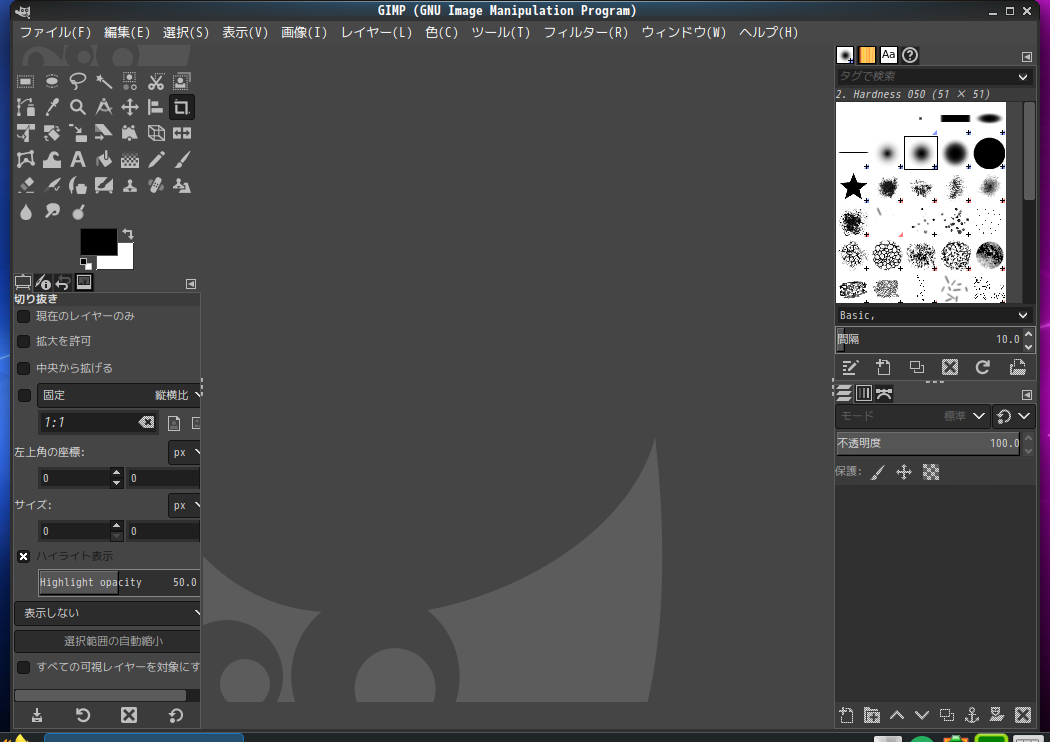Open the 表示しない guides dropdown
Screen dimensions: 1050x742
(107, 613)
